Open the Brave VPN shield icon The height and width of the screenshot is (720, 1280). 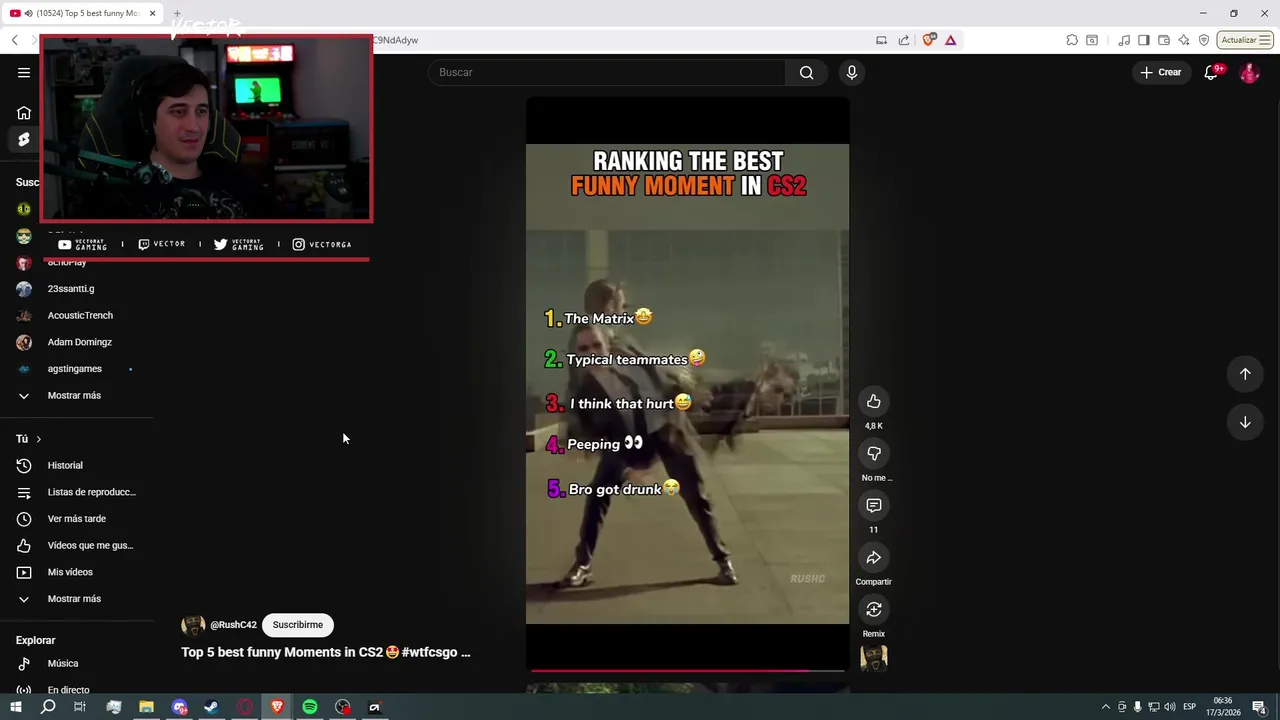coord(1204,40)
